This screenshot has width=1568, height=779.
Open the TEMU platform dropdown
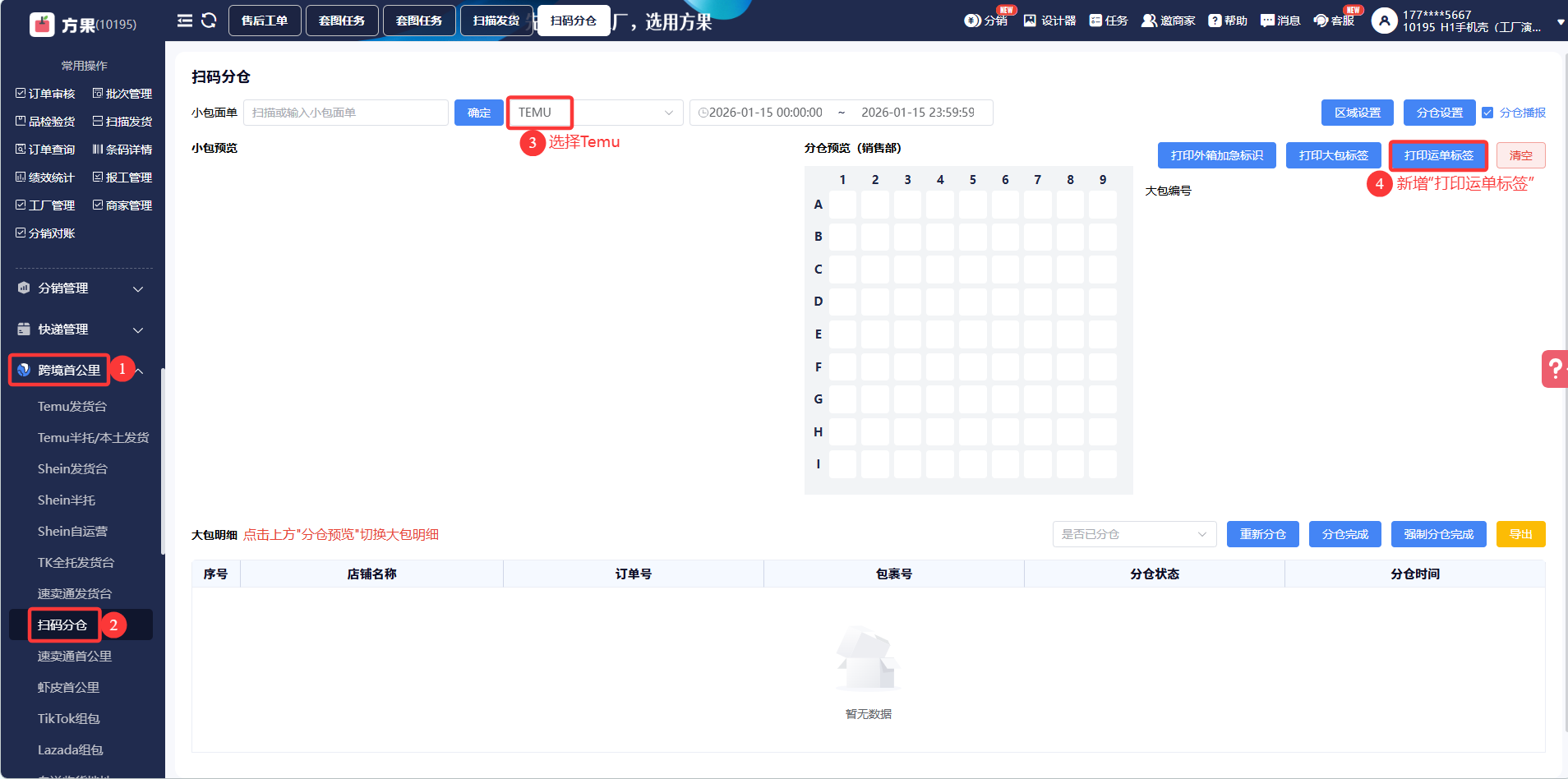pos(595,113)
